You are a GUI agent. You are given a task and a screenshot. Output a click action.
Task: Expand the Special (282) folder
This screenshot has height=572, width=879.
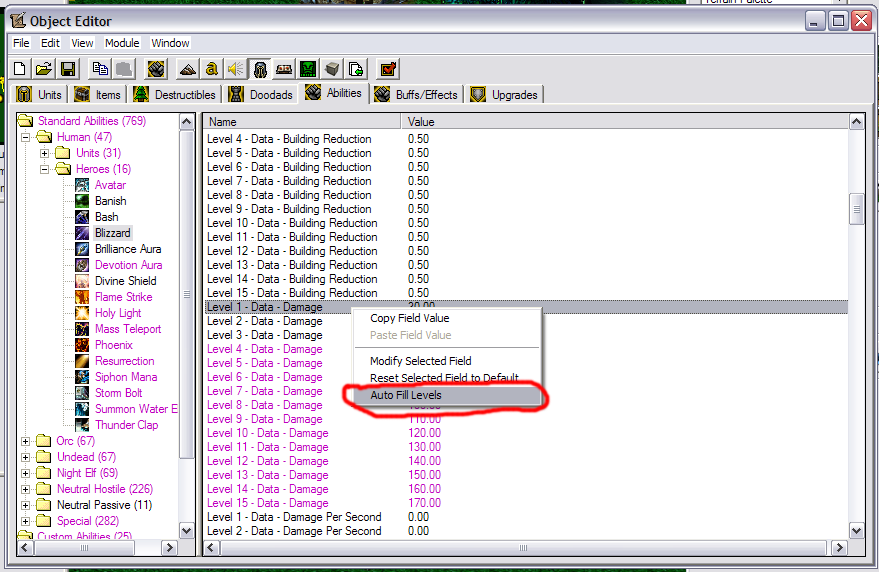25,521
